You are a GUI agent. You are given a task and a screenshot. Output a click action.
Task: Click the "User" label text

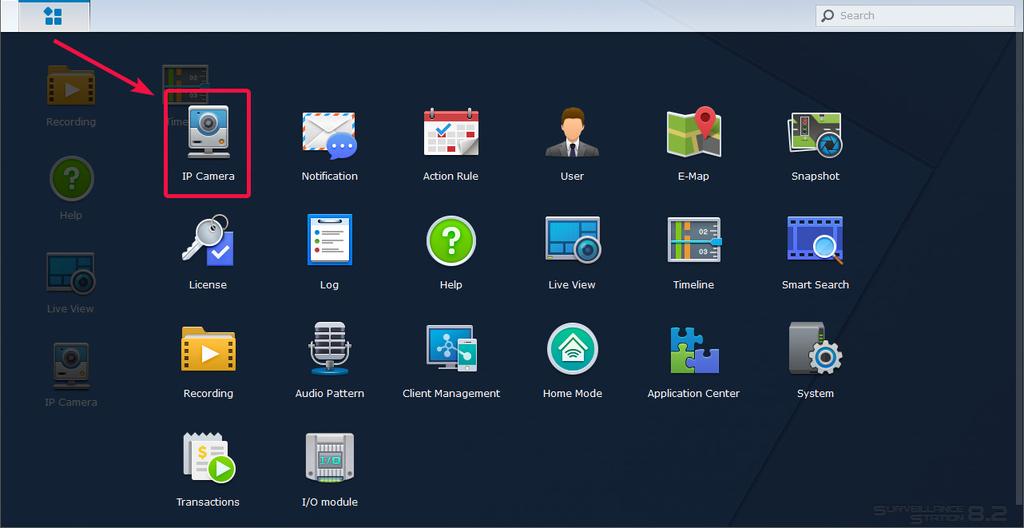pyautogui.click(x=572, y=176)
